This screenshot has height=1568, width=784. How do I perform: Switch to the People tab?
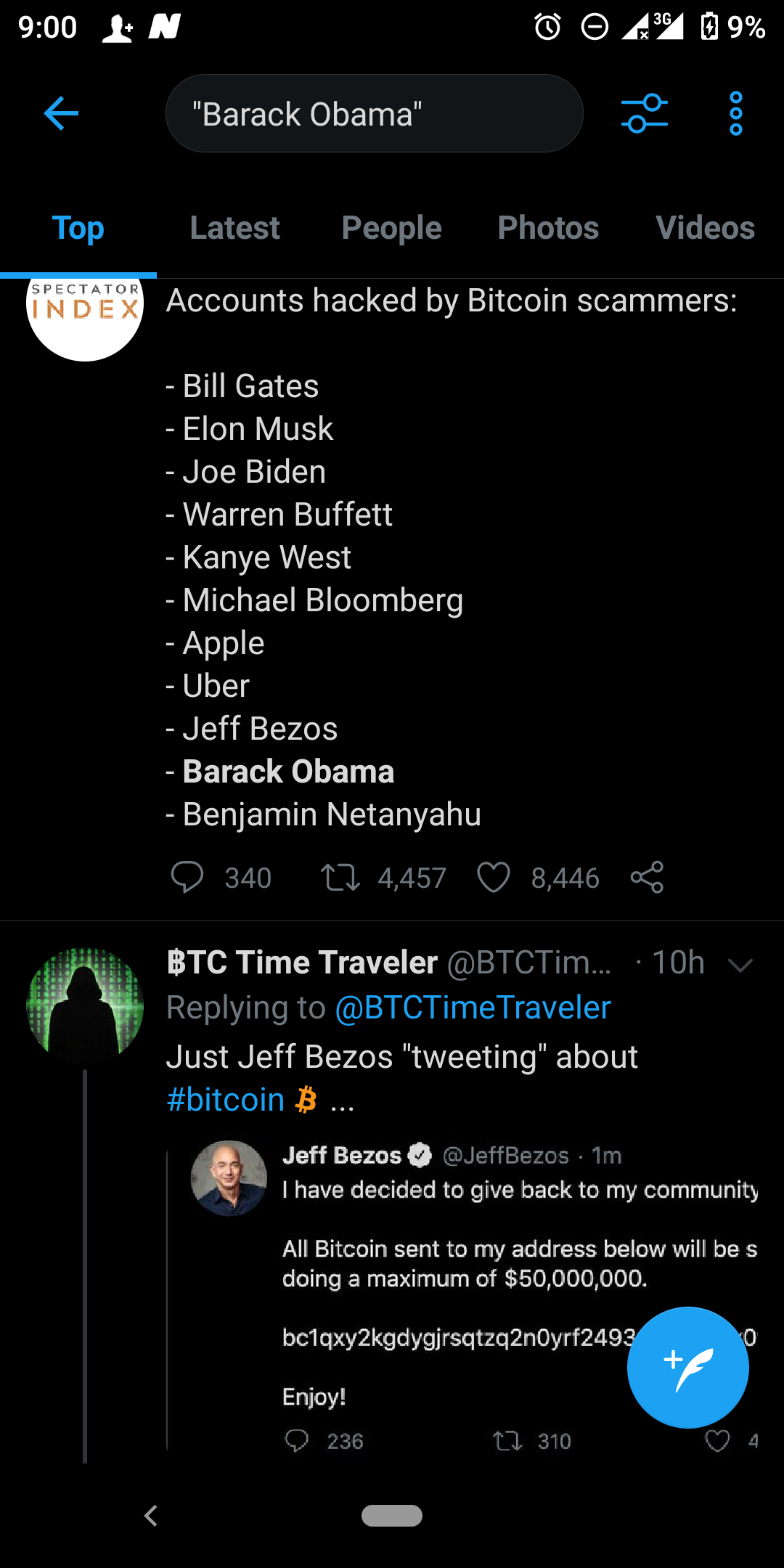click(391, 228)
